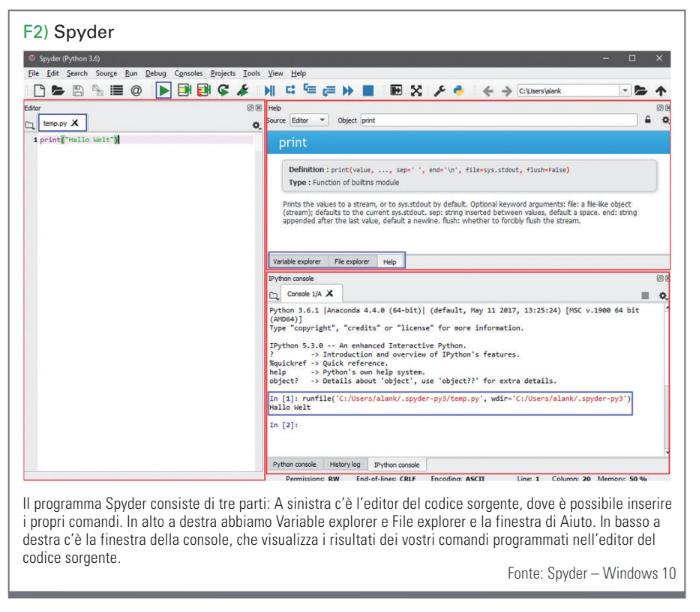
Task: Switch to the Help tab at pane bottom
Action: coord(390,262)
